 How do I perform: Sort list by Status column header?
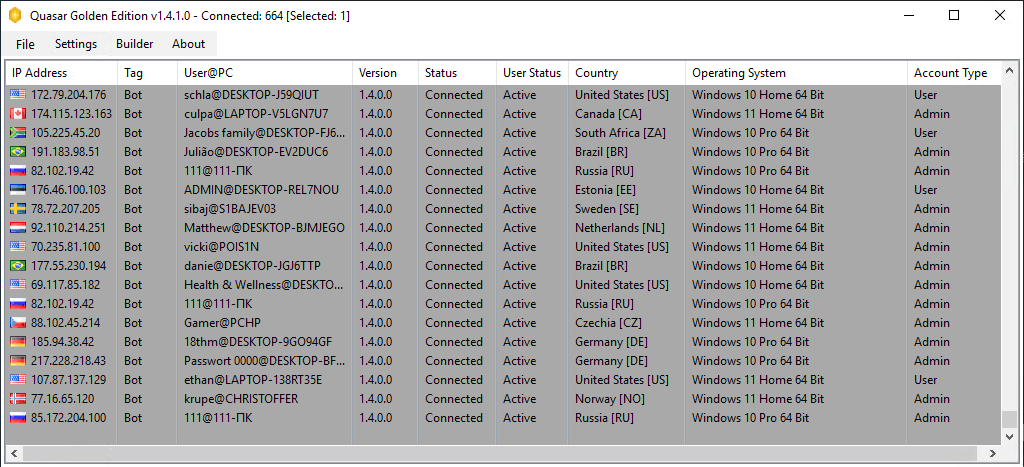coord(457,73)
